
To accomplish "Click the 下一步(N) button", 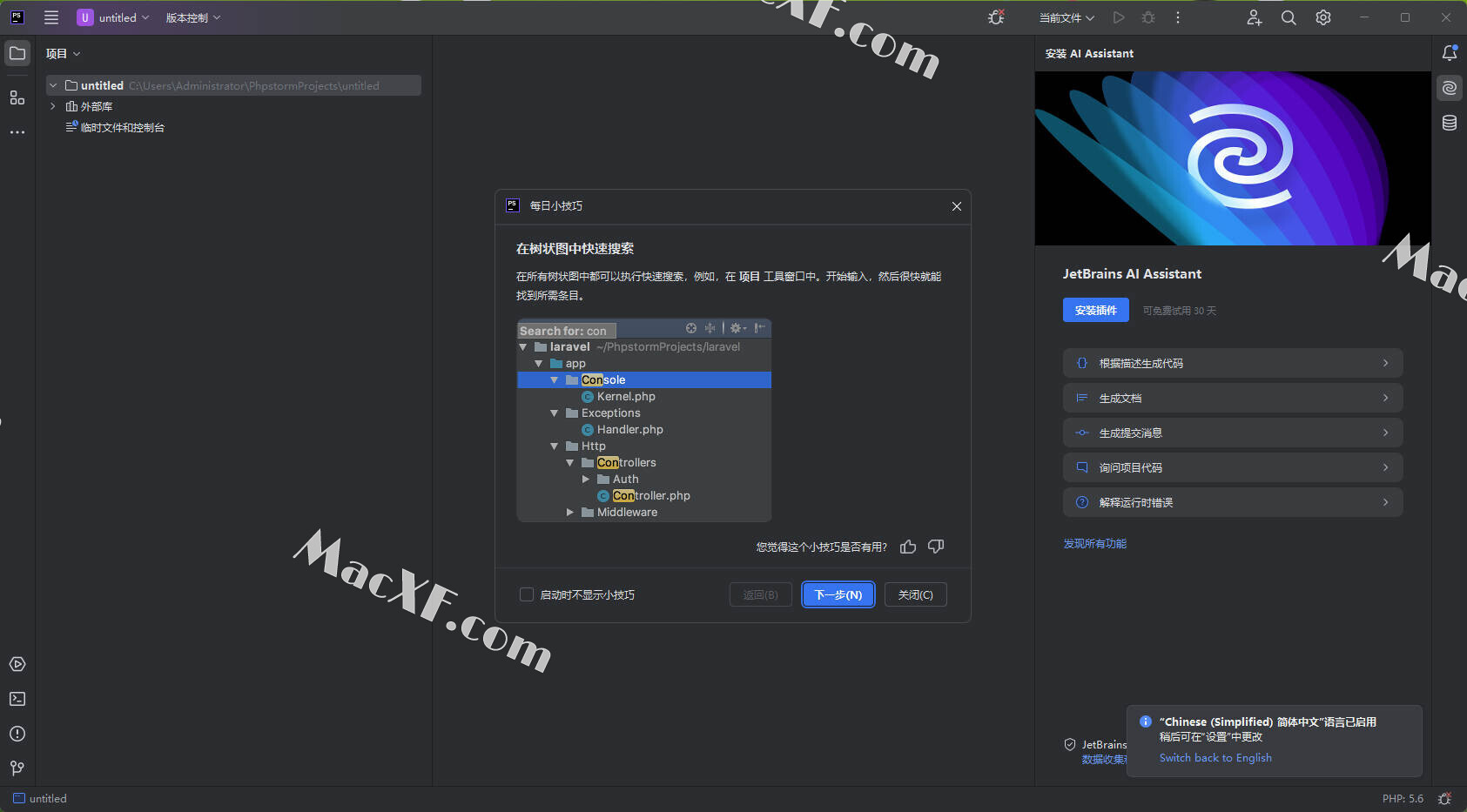I will (838, 594).
